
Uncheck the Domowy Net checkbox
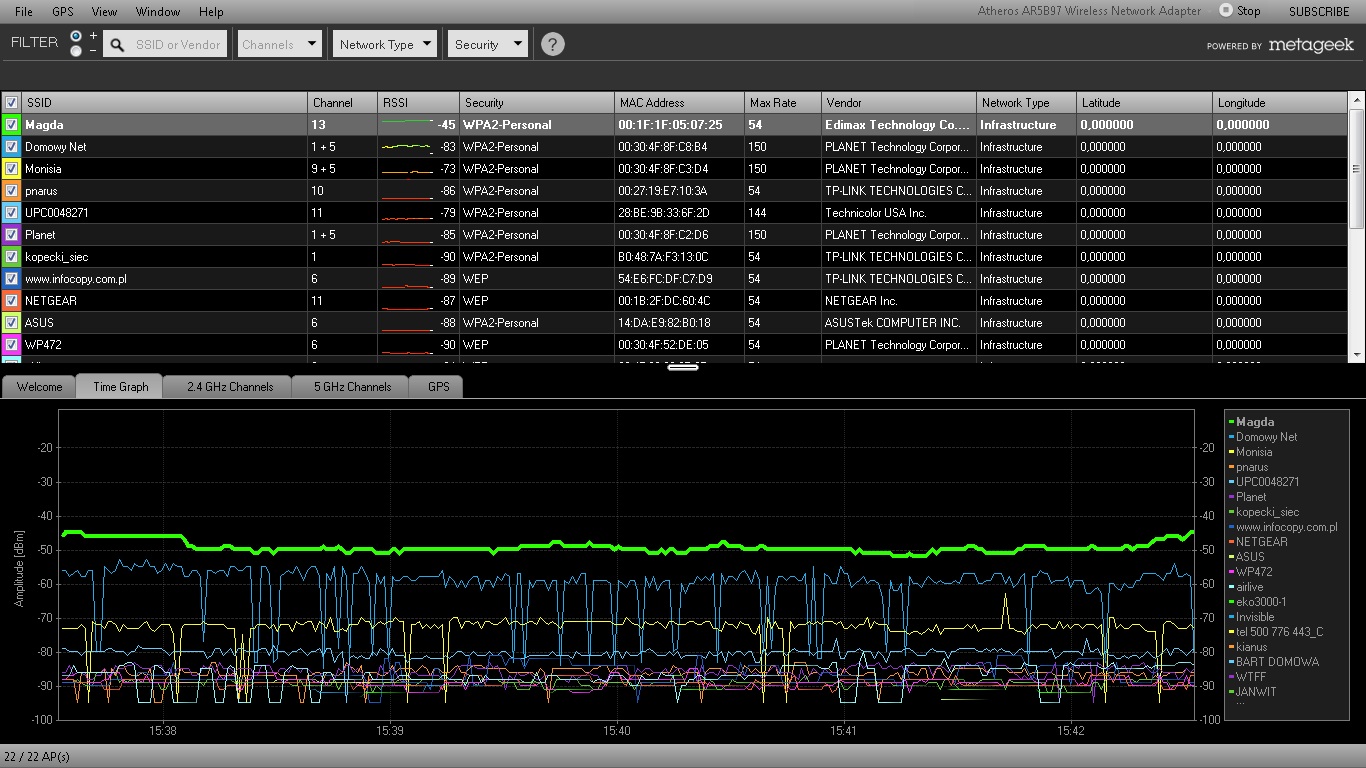pyautogui.click(x=11, y=147)
